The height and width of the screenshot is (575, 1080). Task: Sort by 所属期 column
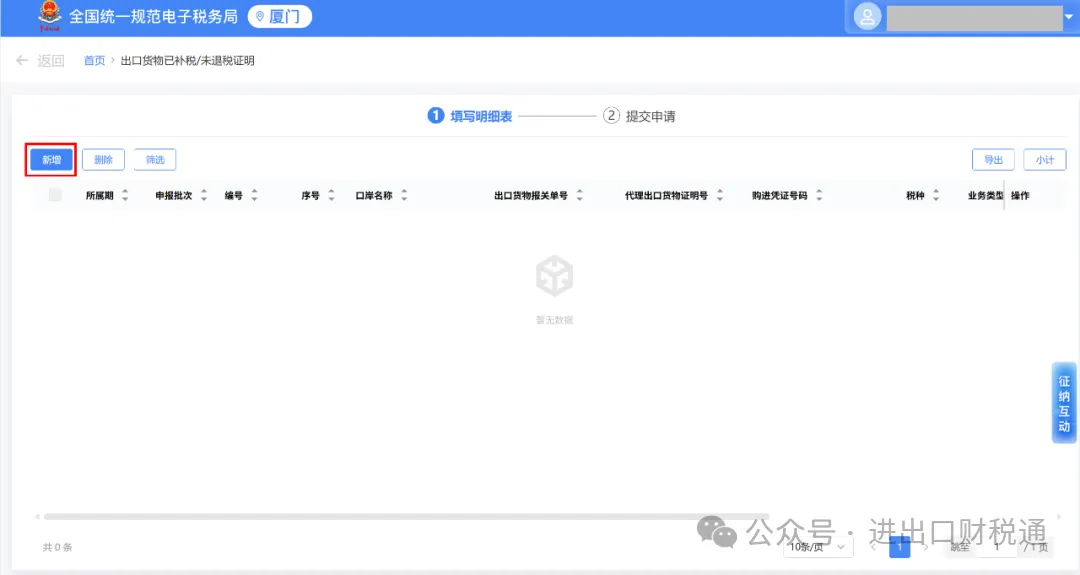(125, 196)
